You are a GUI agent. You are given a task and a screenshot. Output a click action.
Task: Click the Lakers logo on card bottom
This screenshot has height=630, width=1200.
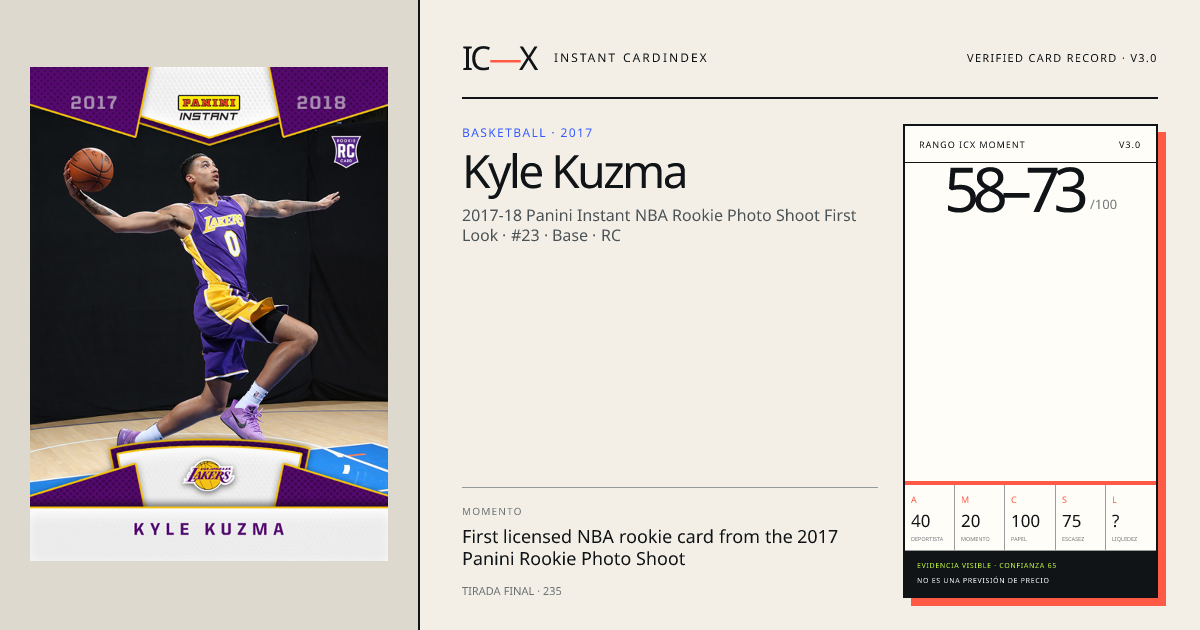(x=209, y=475)
